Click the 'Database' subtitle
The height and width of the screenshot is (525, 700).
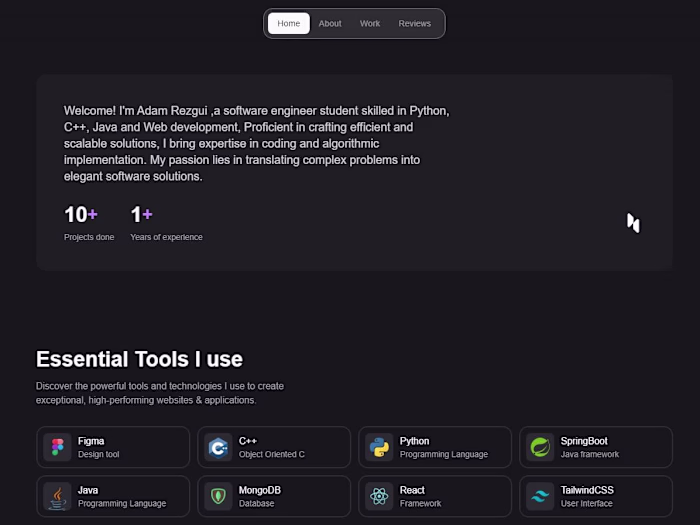click(256, 504)
